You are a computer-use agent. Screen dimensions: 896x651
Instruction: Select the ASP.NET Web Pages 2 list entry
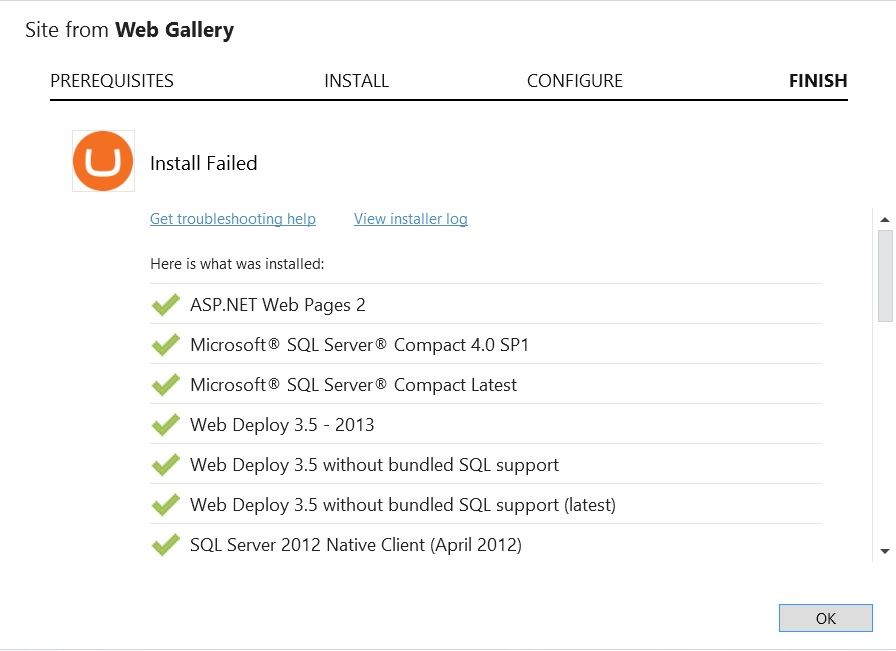coord(486,304)
